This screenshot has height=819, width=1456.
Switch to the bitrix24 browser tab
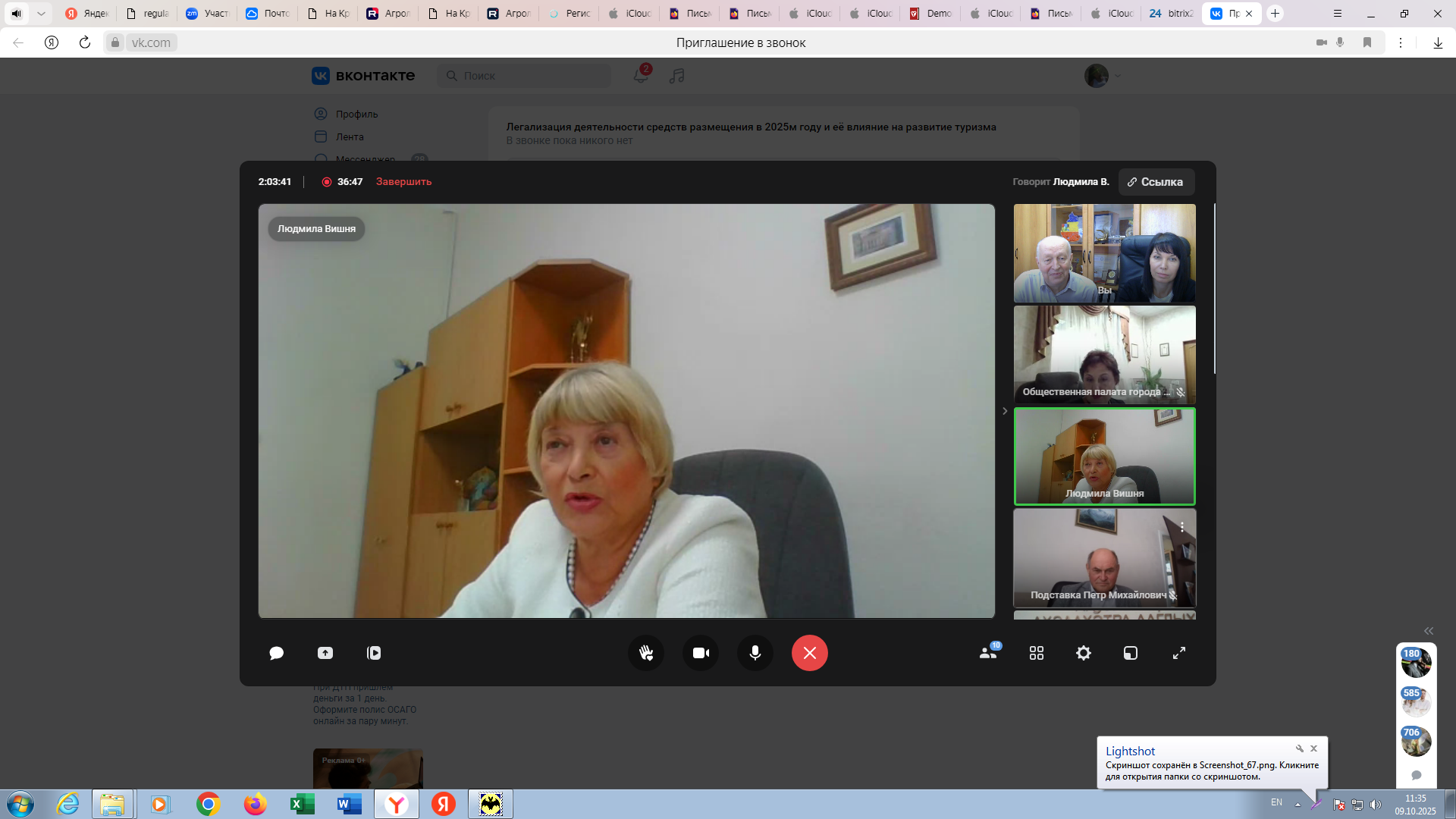pos(1170,14)
